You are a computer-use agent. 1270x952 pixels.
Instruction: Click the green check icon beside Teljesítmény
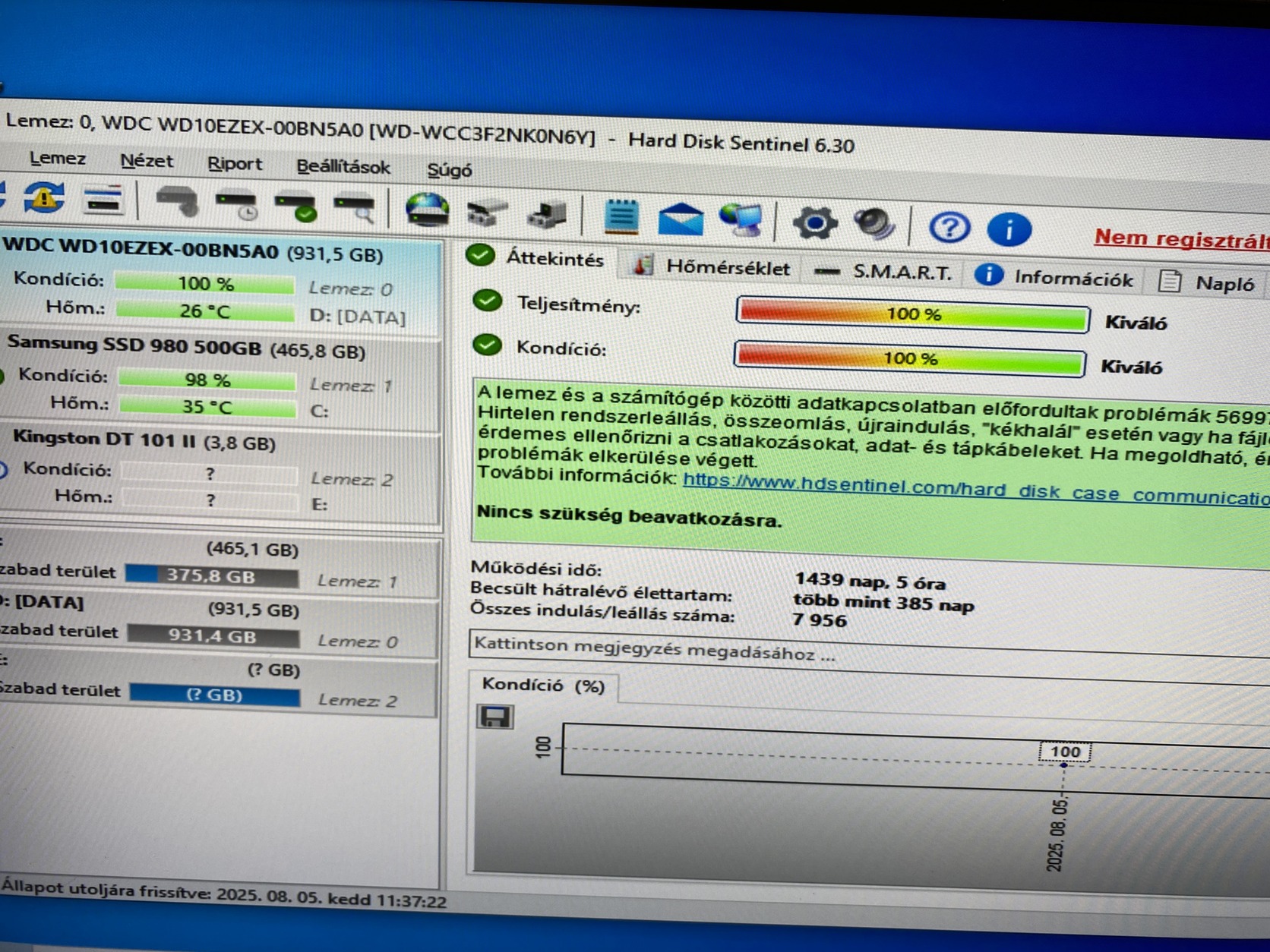487,301
